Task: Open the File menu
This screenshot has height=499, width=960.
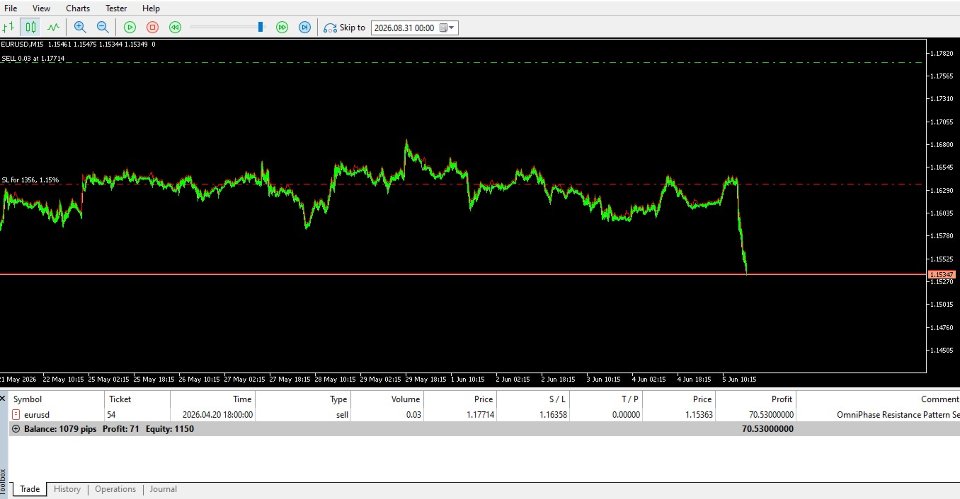Action: [10, 8]
